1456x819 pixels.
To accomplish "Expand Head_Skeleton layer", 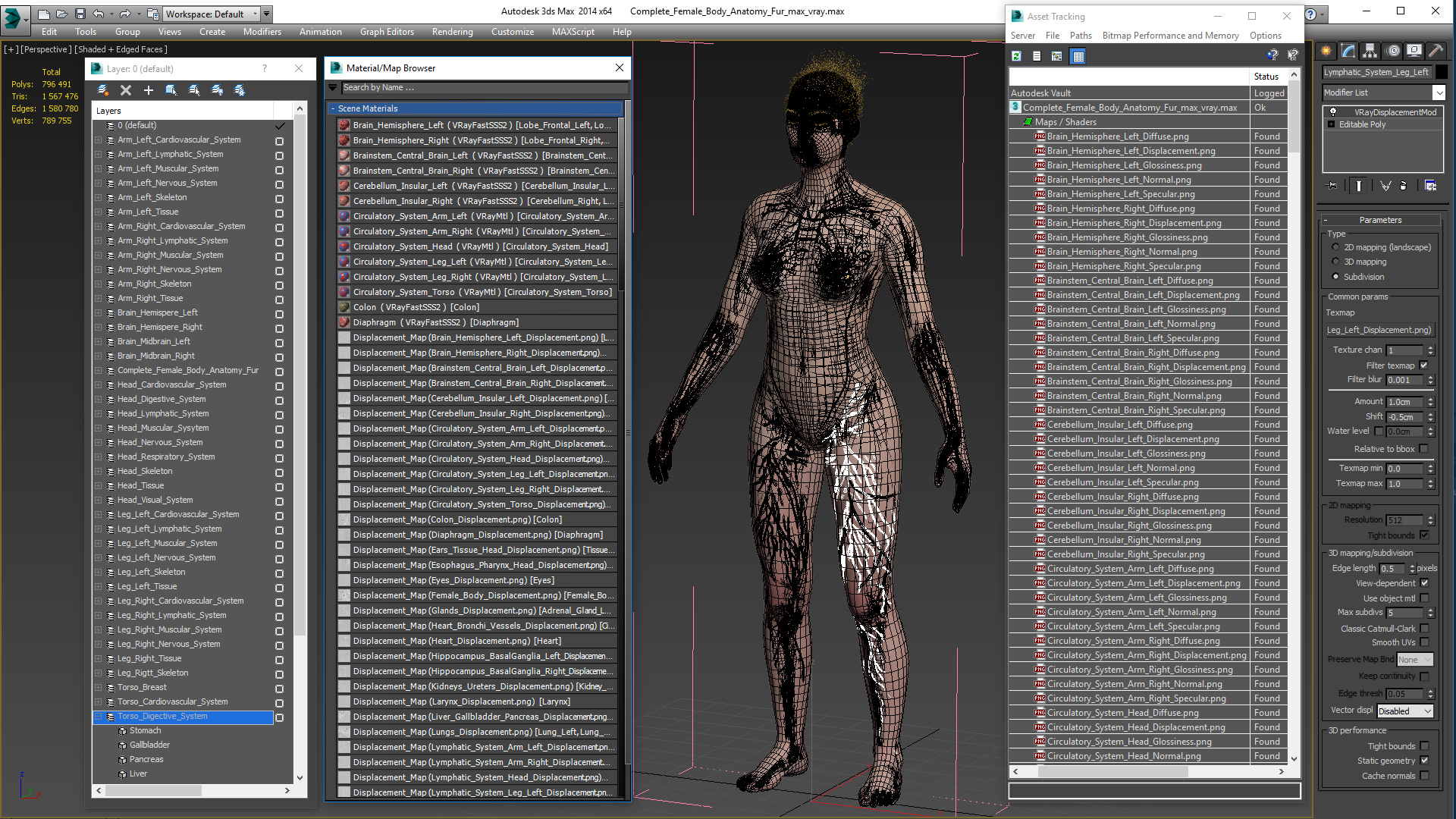I will pyautogui.click(x=99, y=472).
